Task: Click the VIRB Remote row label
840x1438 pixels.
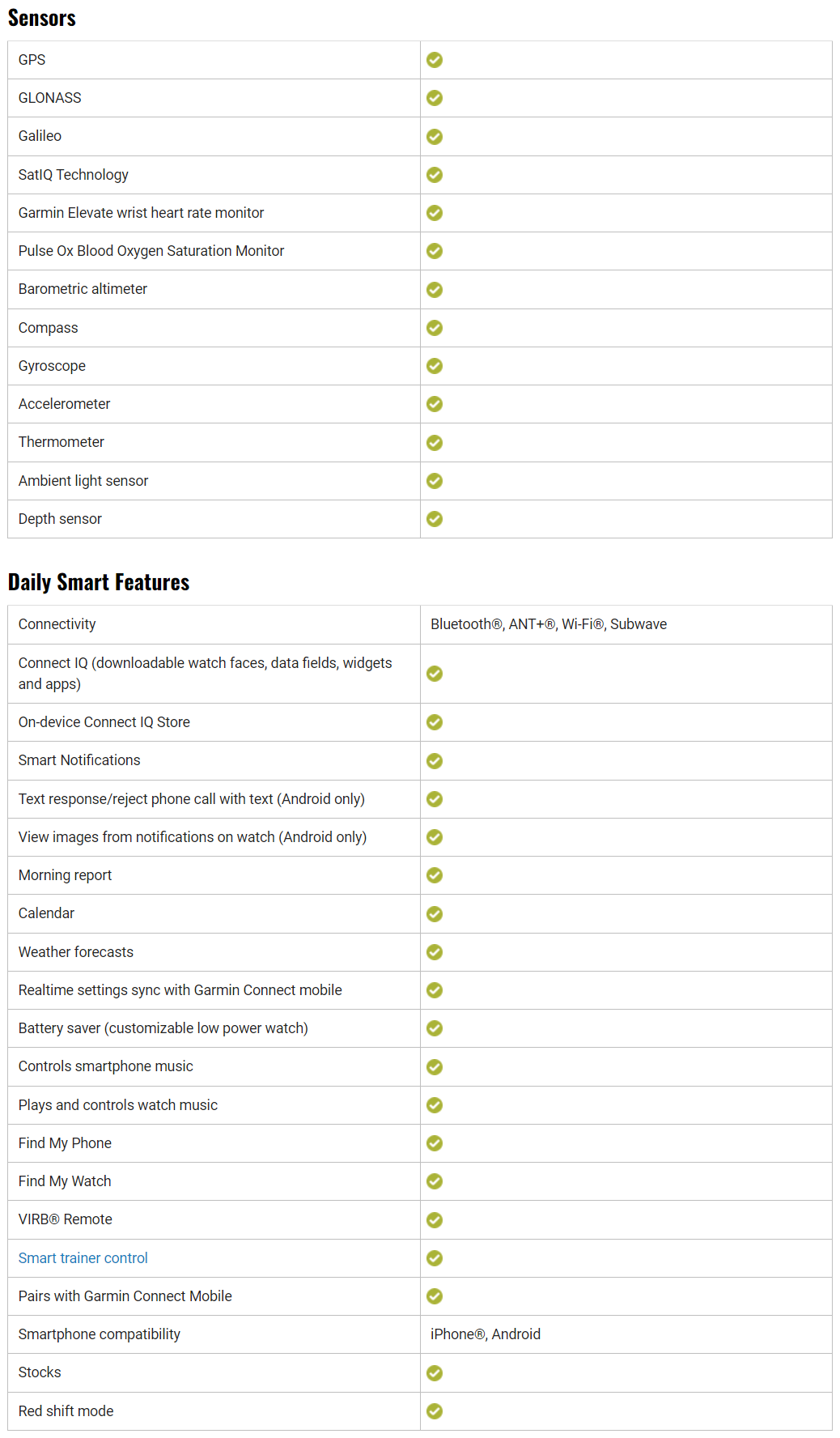Action: pos(66,1219)
